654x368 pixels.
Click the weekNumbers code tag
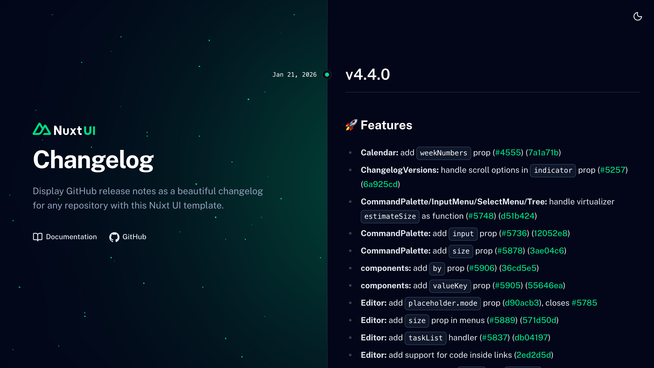click(x=443, y=153)
